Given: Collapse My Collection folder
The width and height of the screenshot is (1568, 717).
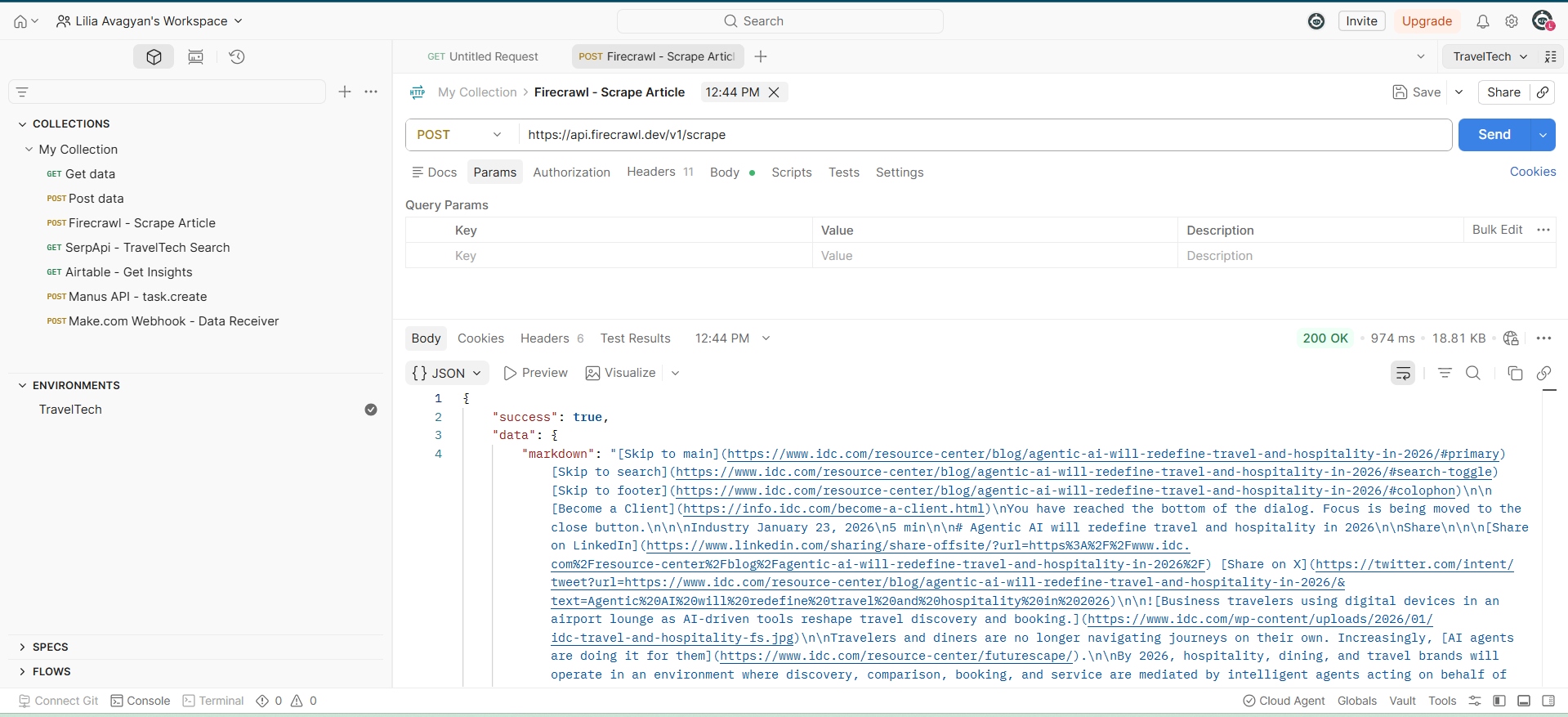Looking at the screenshot, I should click(x=29, y=150).
